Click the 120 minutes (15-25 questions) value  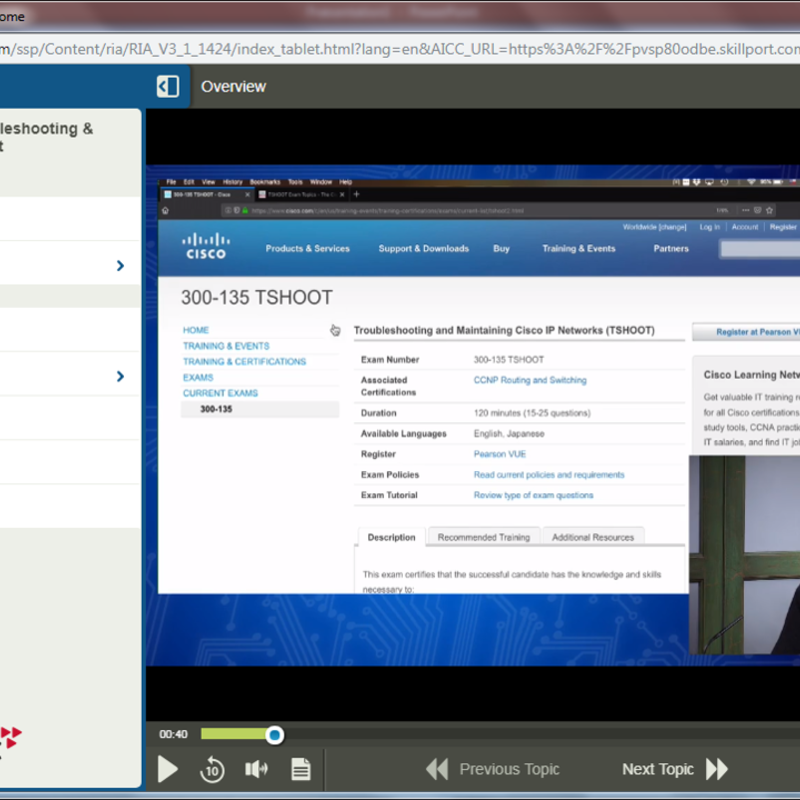point(532,413)
